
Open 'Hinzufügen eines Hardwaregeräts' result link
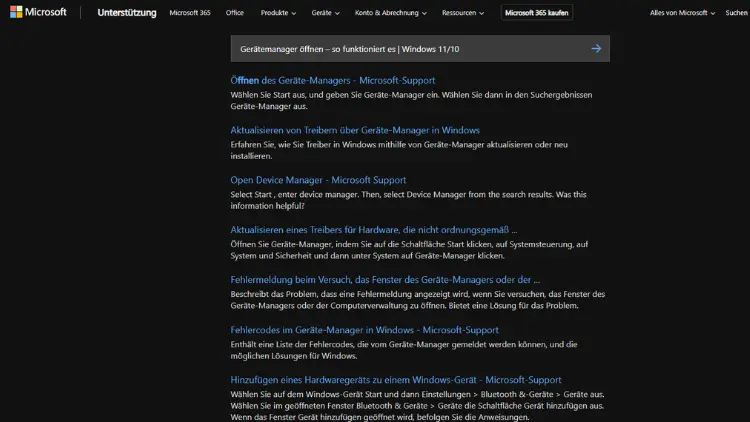[396, 379]
